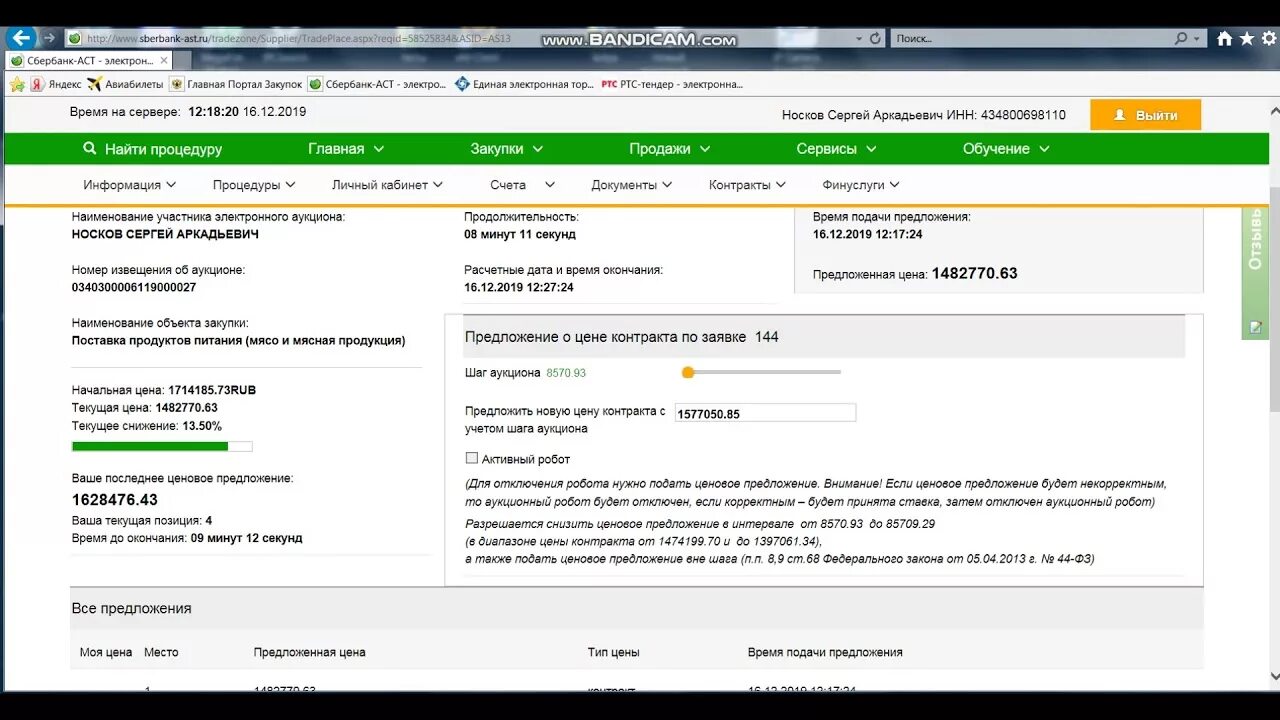
Task: Open Авиабилеты bookmark
Action: [x=125, y=85]
